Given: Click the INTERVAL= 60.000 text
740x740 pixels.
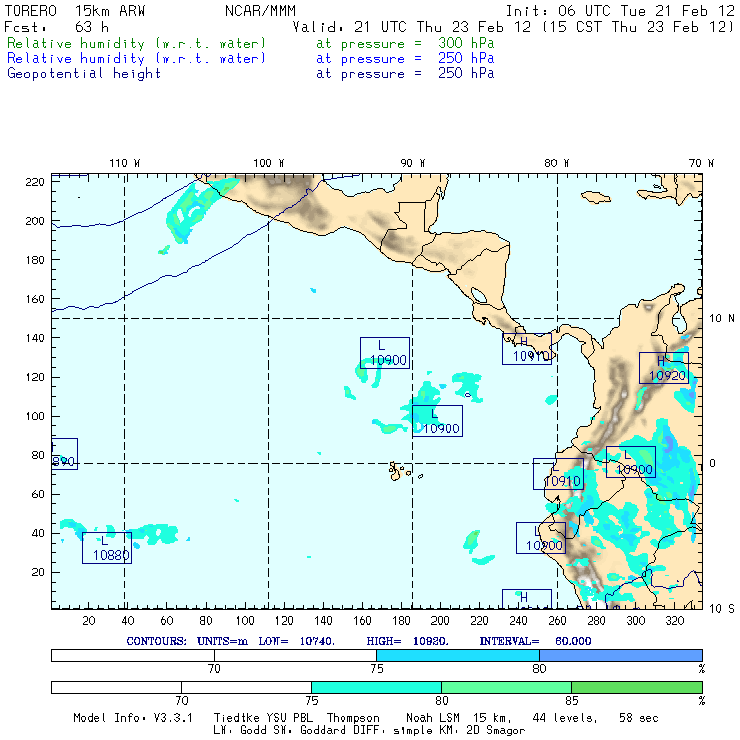Looking at the screenshot, I should click(535, 641).
